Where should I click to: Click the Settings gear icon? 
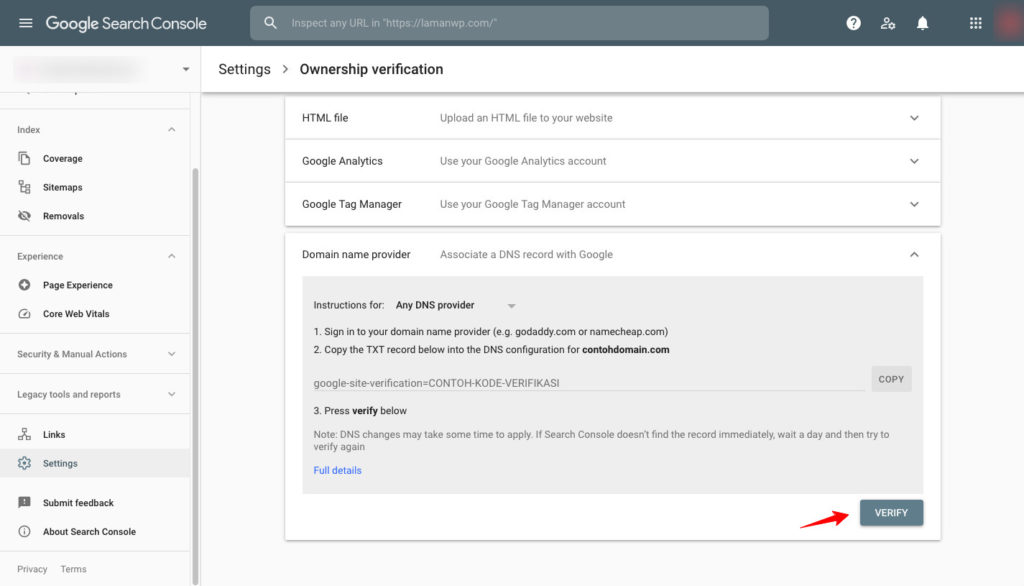(24, 463)
